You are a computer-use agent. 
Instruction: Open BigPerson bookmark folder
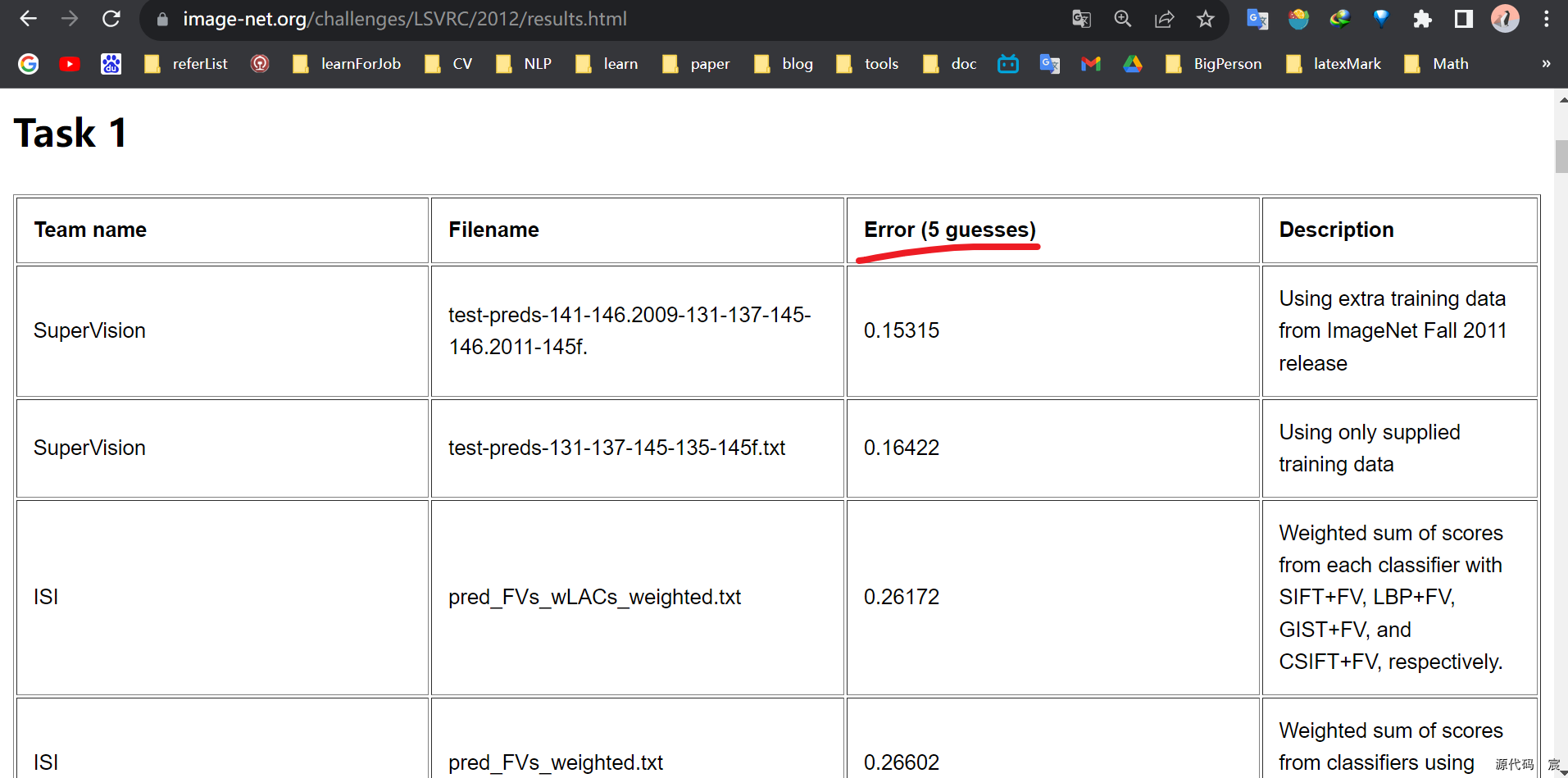[x=1214, y=64]
